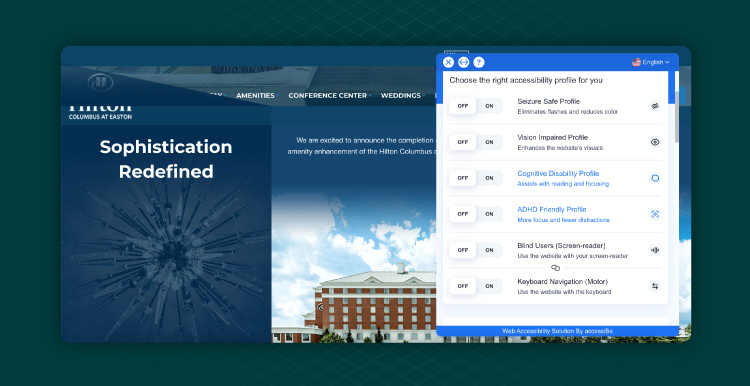The width and height of the screenshot is (750, 386).
Task: Click 'Eliminates flashes and reduces color' text
Action: tap(568, 112)
